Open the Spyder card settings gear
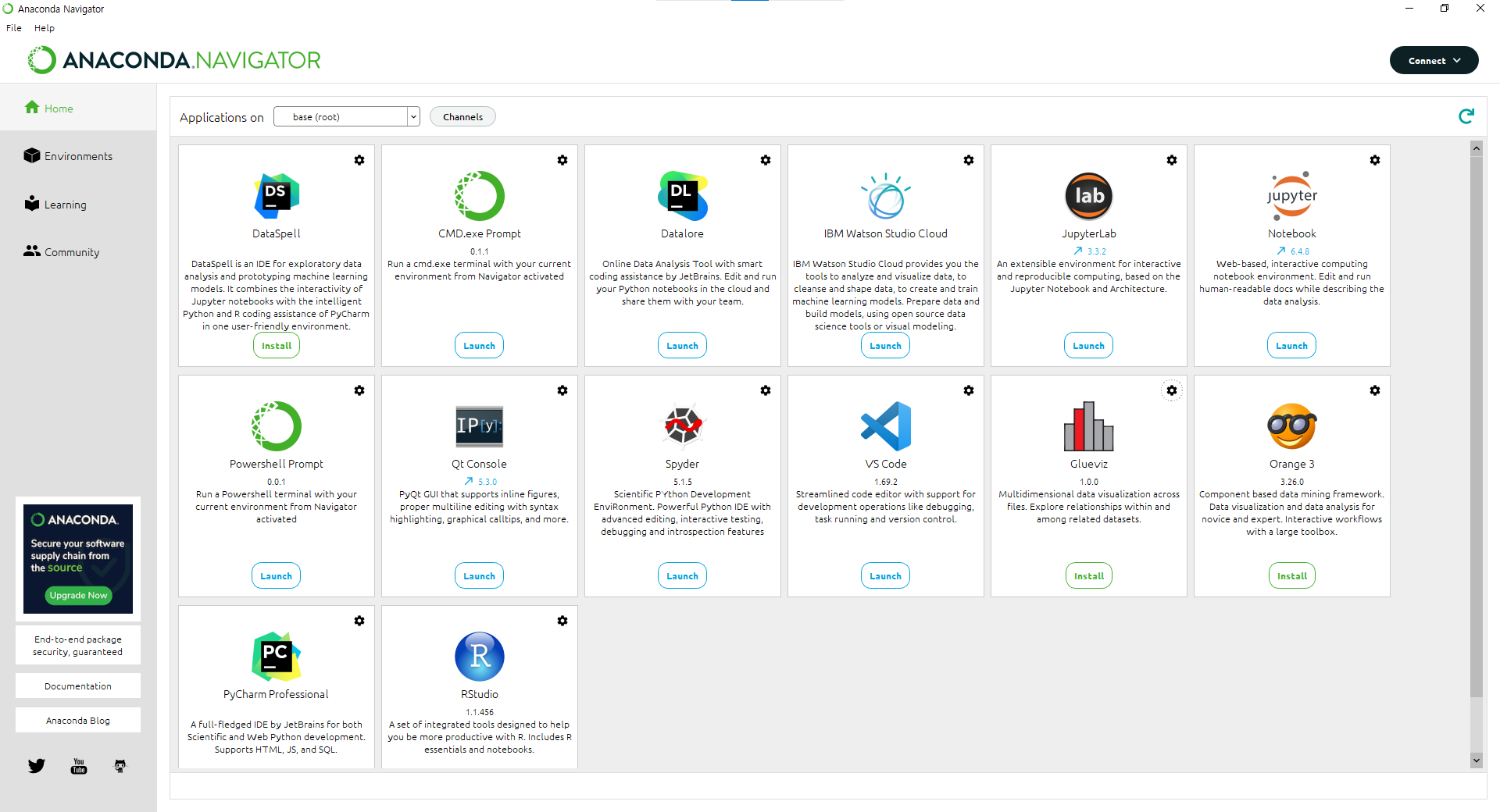1500x812 pixels. click(766, 390)
